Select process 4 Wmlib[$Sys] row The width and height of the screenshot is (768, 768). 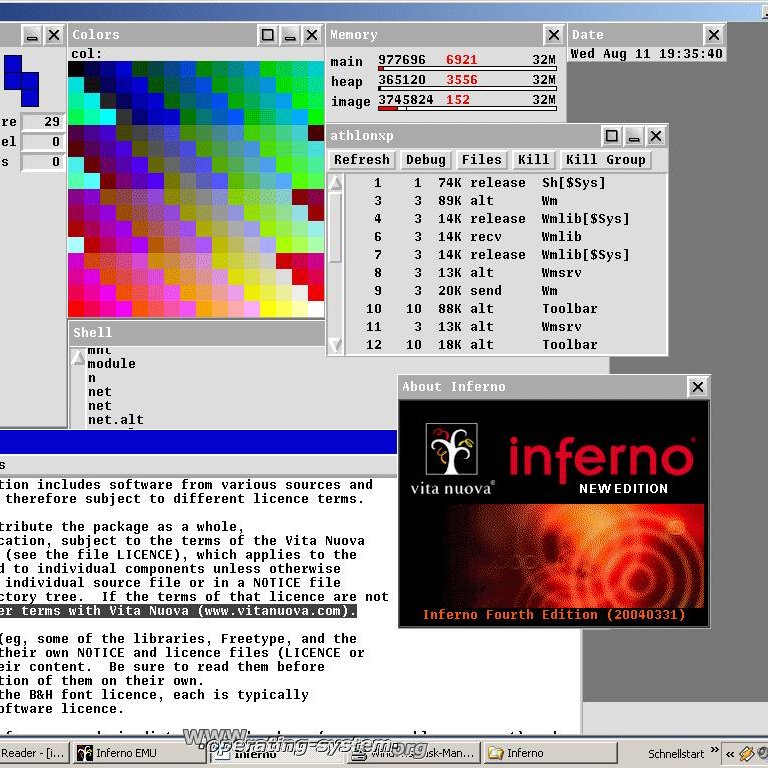point(505,219)
